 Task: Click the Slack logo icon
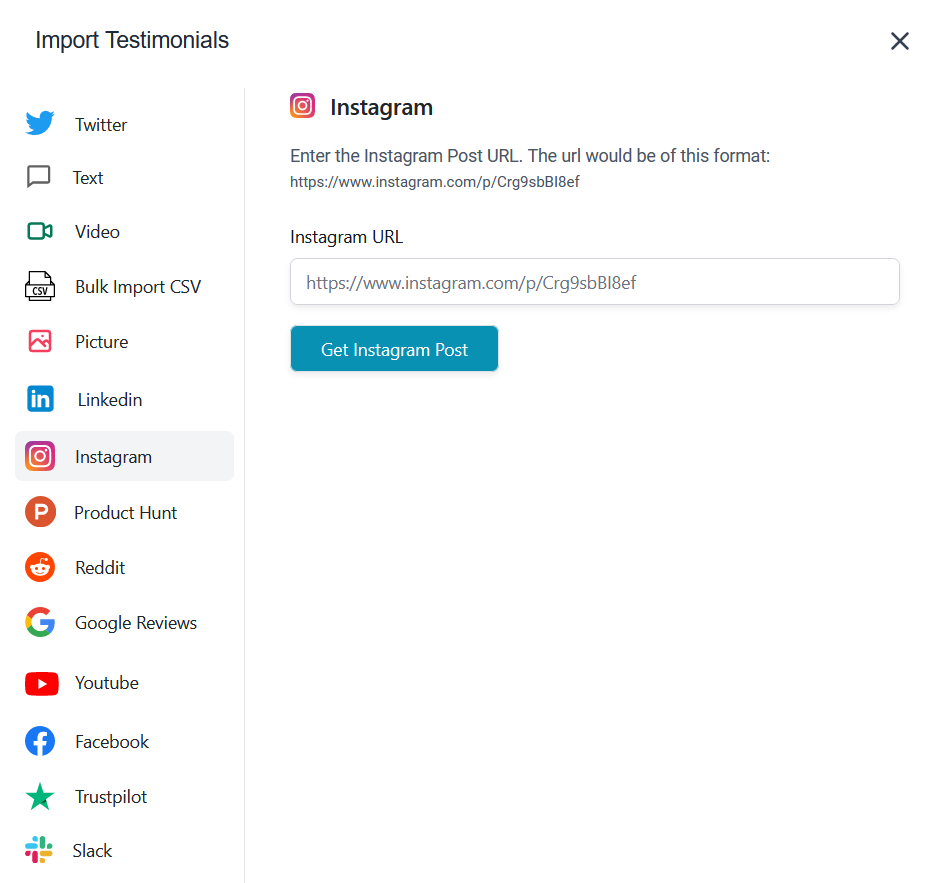click(39, 850)
